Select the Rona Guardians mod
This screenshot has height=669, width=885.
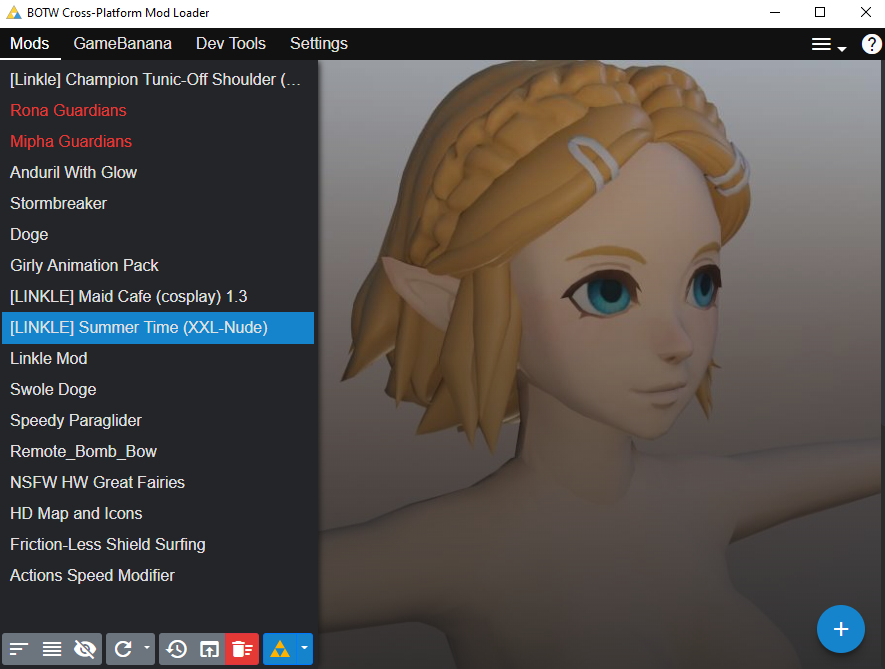pyautogui.click(x=158, y=111)
